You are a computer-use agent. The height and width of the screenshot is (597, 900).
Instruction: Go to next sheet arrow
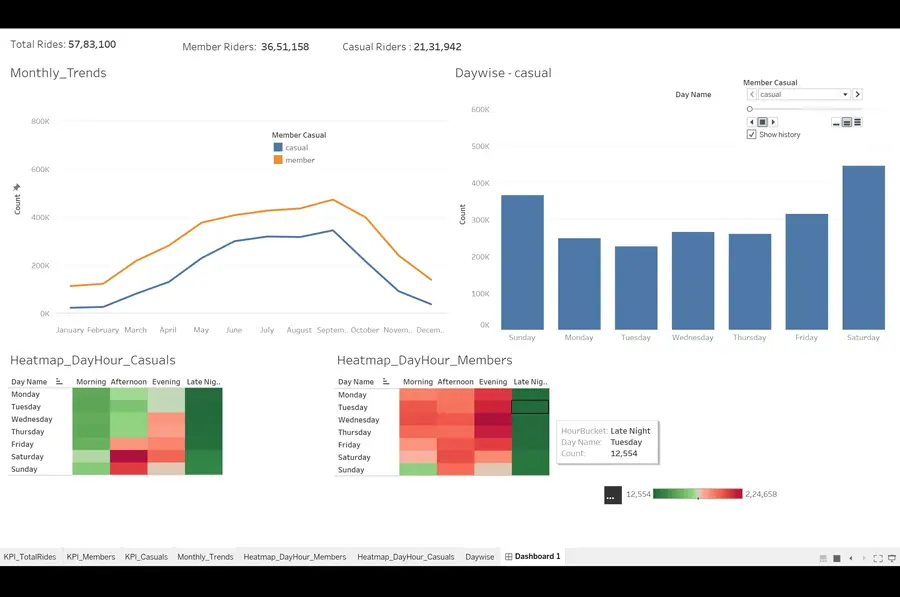click(864, 558)
